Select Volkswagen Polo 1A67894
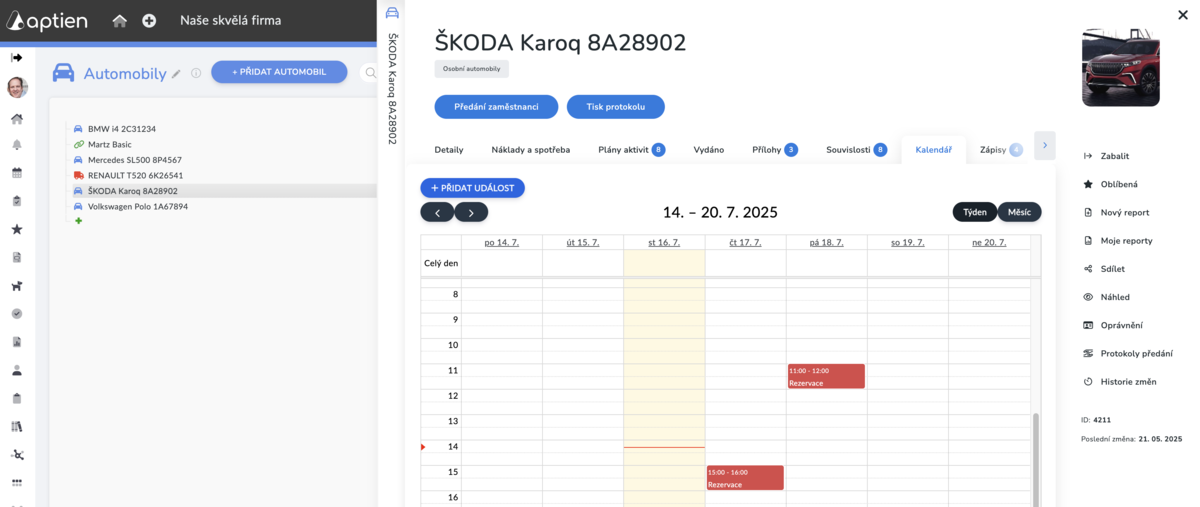This screenshot has height=507, width=1200. pos(138,207)
